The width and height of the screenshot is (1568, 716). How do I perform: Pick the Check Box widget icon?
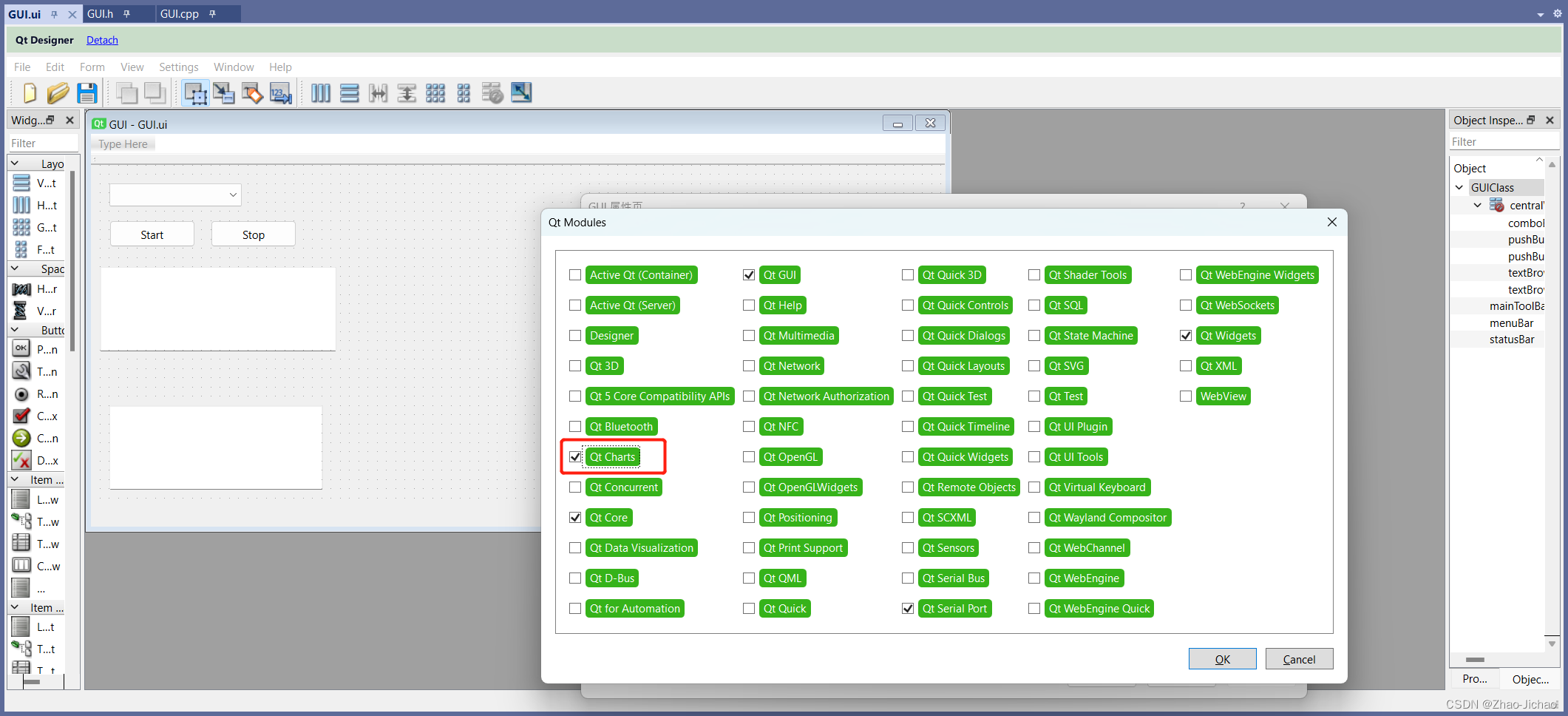[x=21, y=416]
